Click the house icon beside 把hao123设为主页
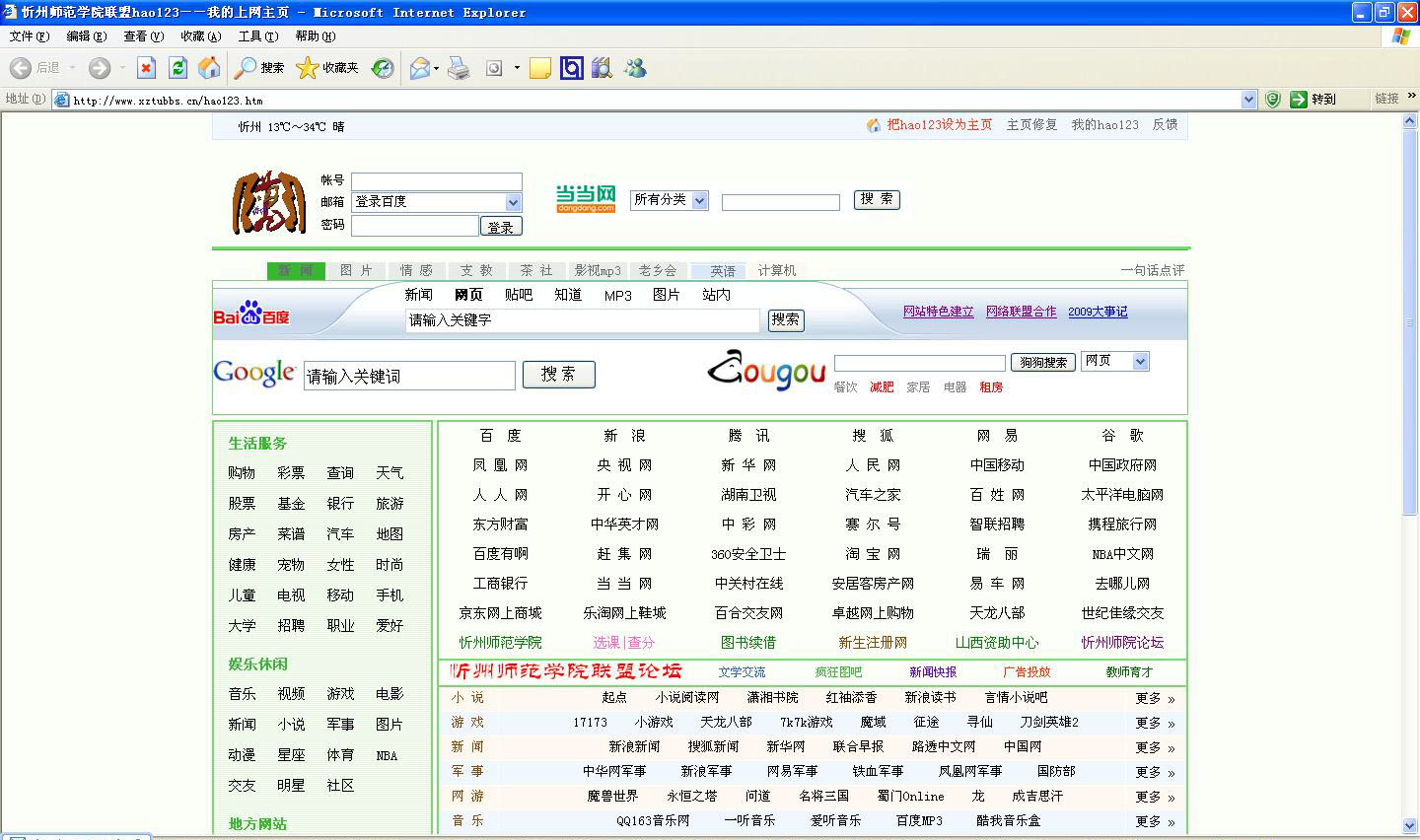The image size is (1420, 840). (874, 125)
